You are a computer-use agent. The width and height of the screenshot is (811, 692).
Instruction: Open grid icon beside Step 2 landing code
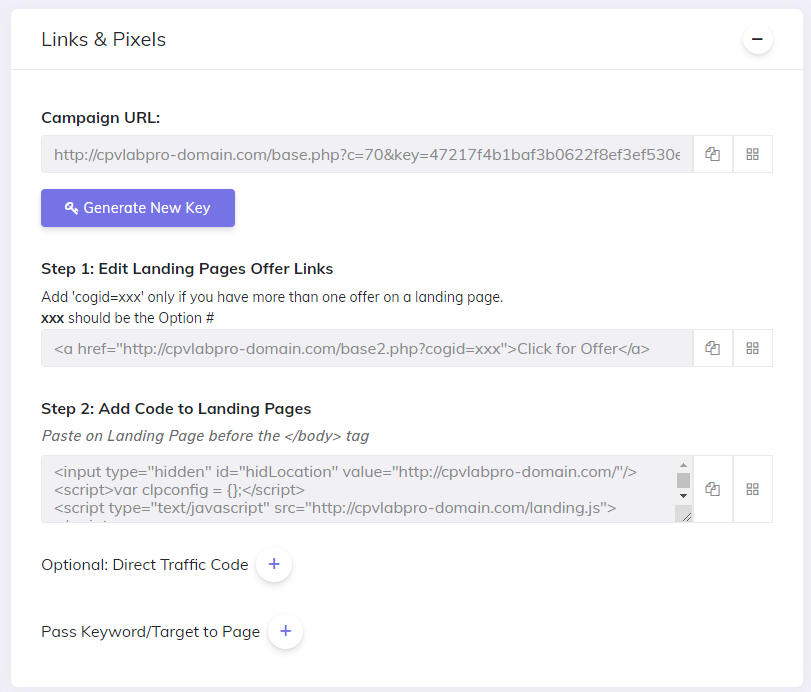(753, 489)
